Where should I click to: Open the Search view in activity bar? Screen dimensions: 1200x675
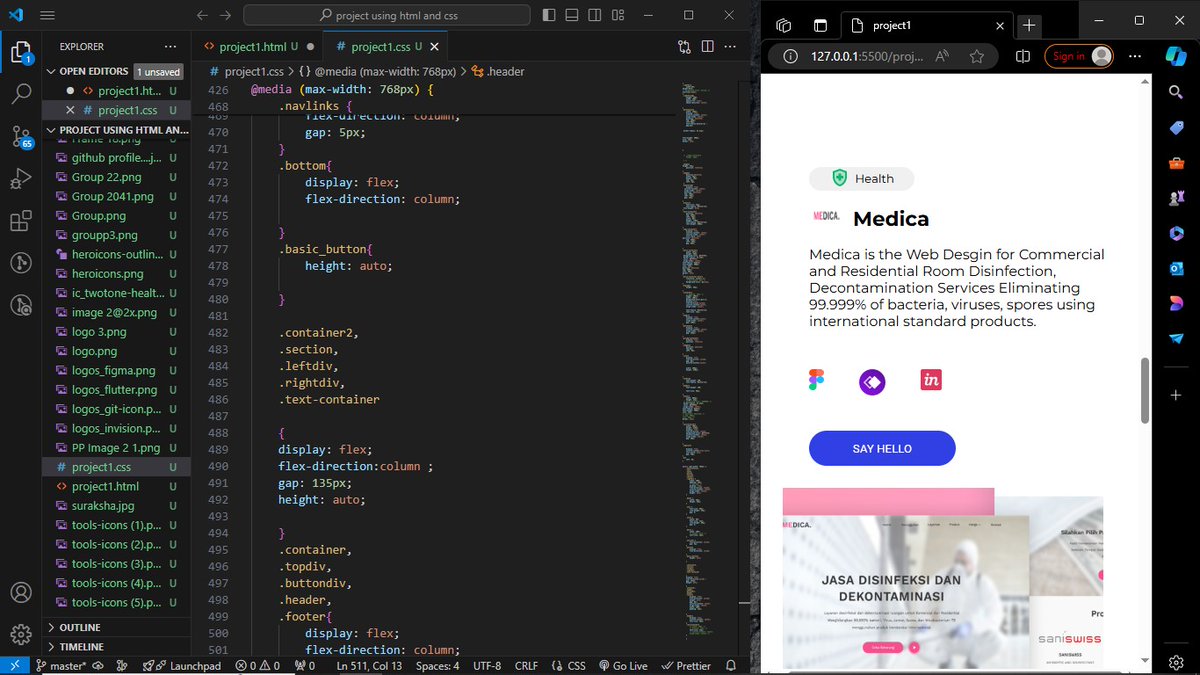[21, 94]
